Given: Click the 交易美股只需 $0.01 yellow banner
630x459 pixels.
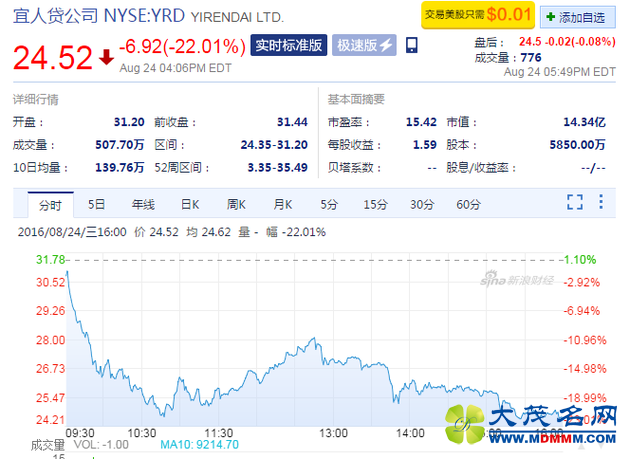Looking at the screenshot, I should 478,15.
